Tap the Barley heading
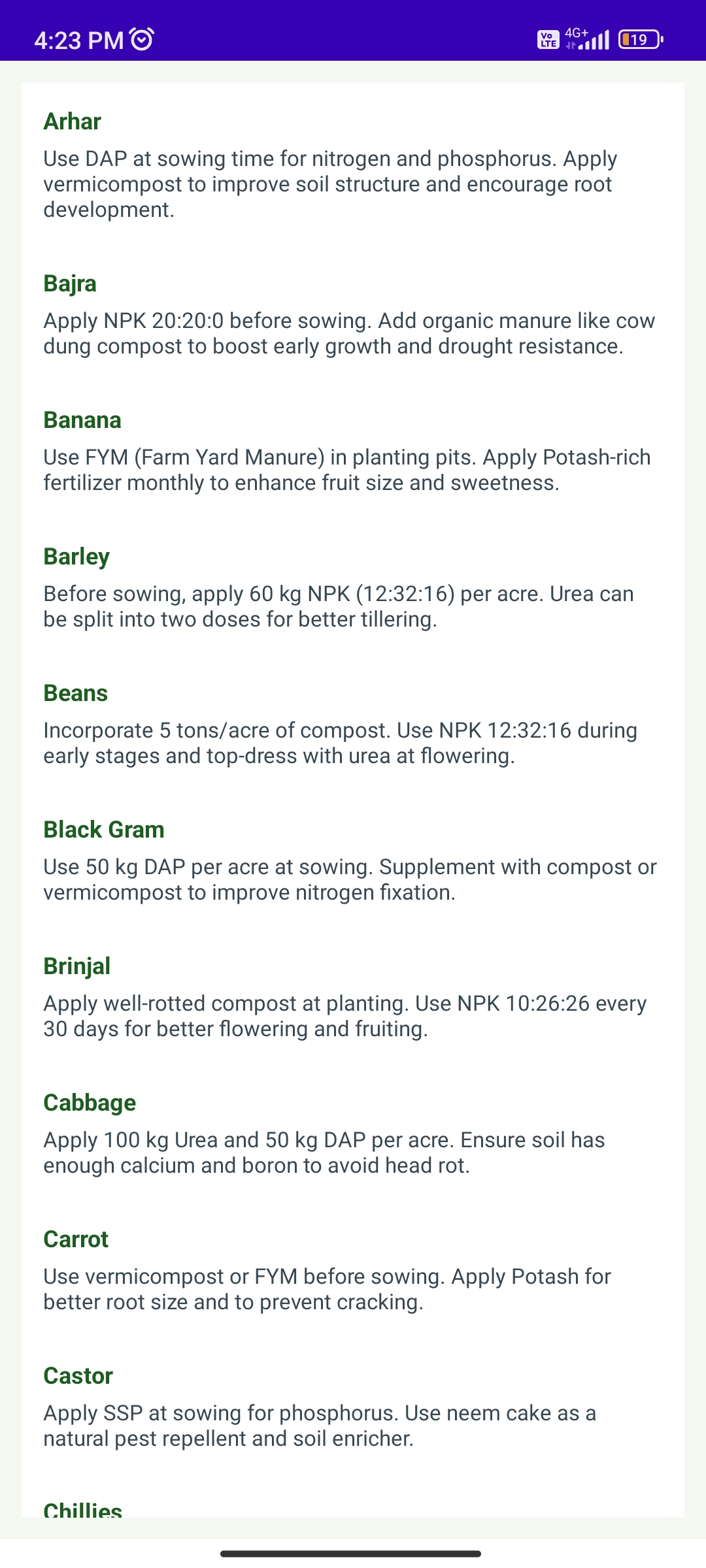 tap(76, 557)
